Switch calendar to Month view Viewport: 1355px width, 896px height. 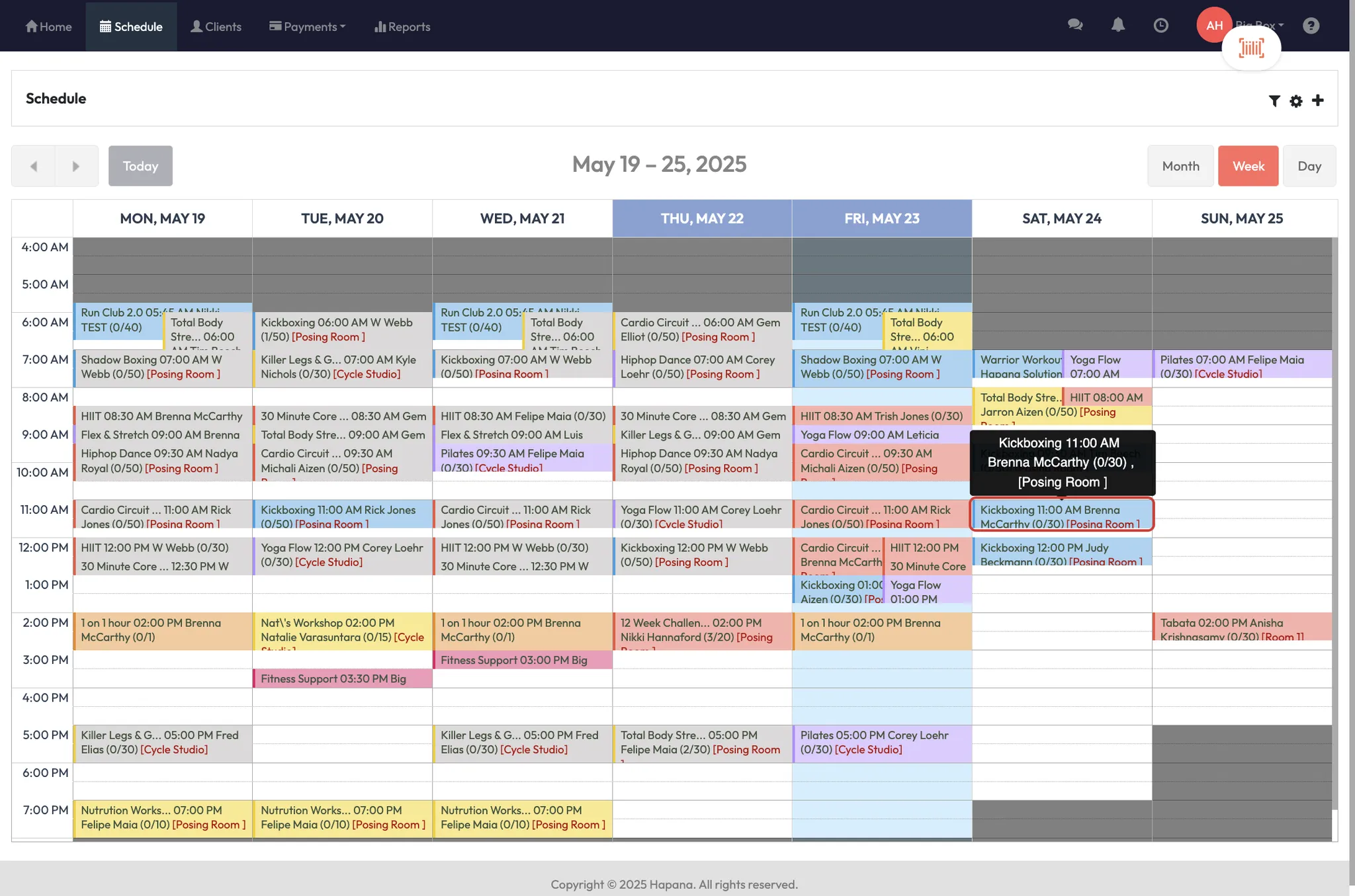[1180, 166]
